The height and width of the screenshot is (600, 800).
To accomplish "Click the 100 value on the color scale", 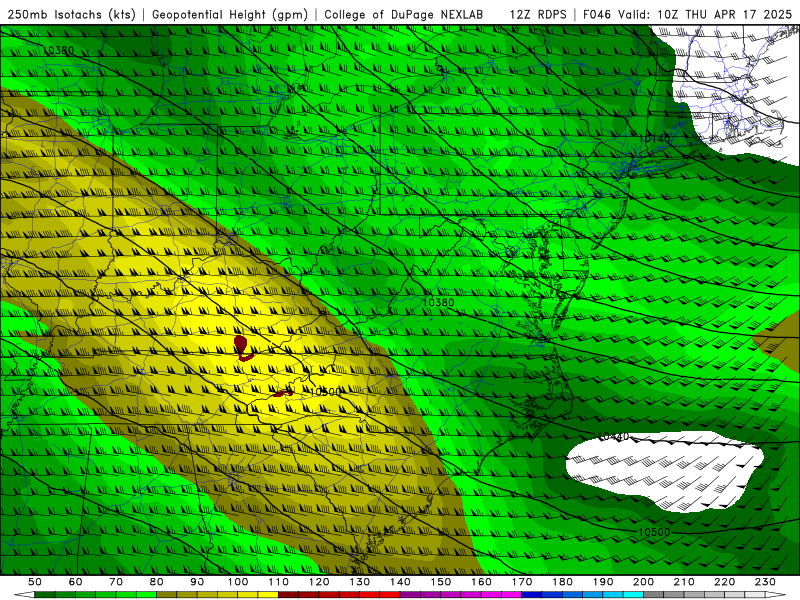I will (x=238, y=582).
